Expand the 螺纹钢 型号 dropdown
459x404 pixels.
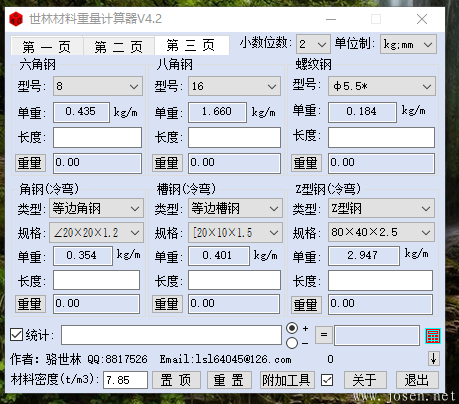coord(382,86)
